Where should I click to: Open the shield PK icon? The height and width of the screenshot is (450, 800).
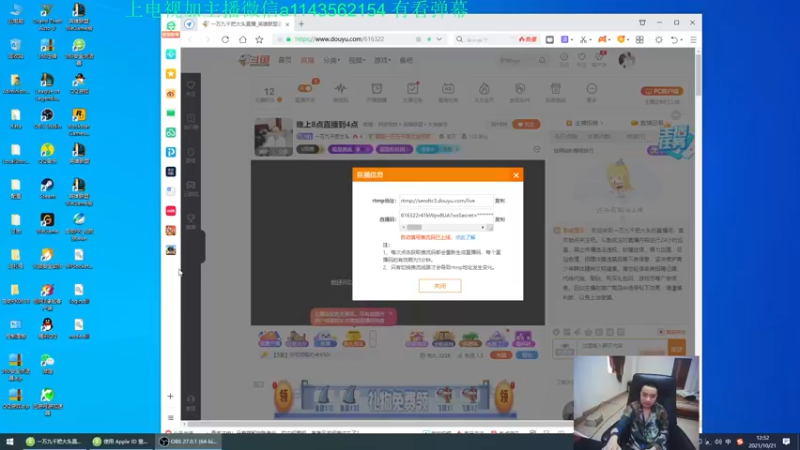(520, 91)
